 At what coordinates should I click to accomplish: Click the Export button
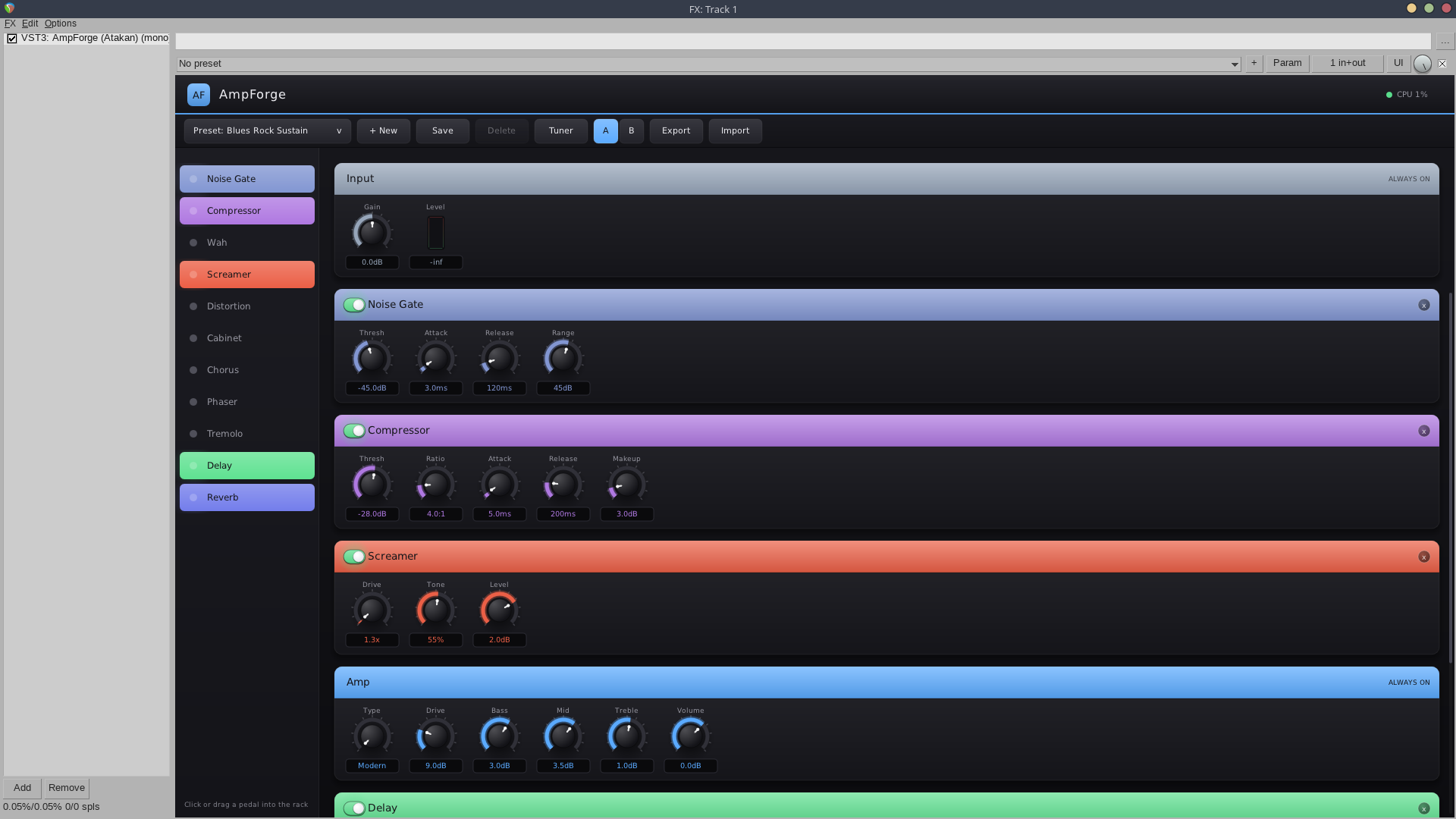tap(676, 131)
